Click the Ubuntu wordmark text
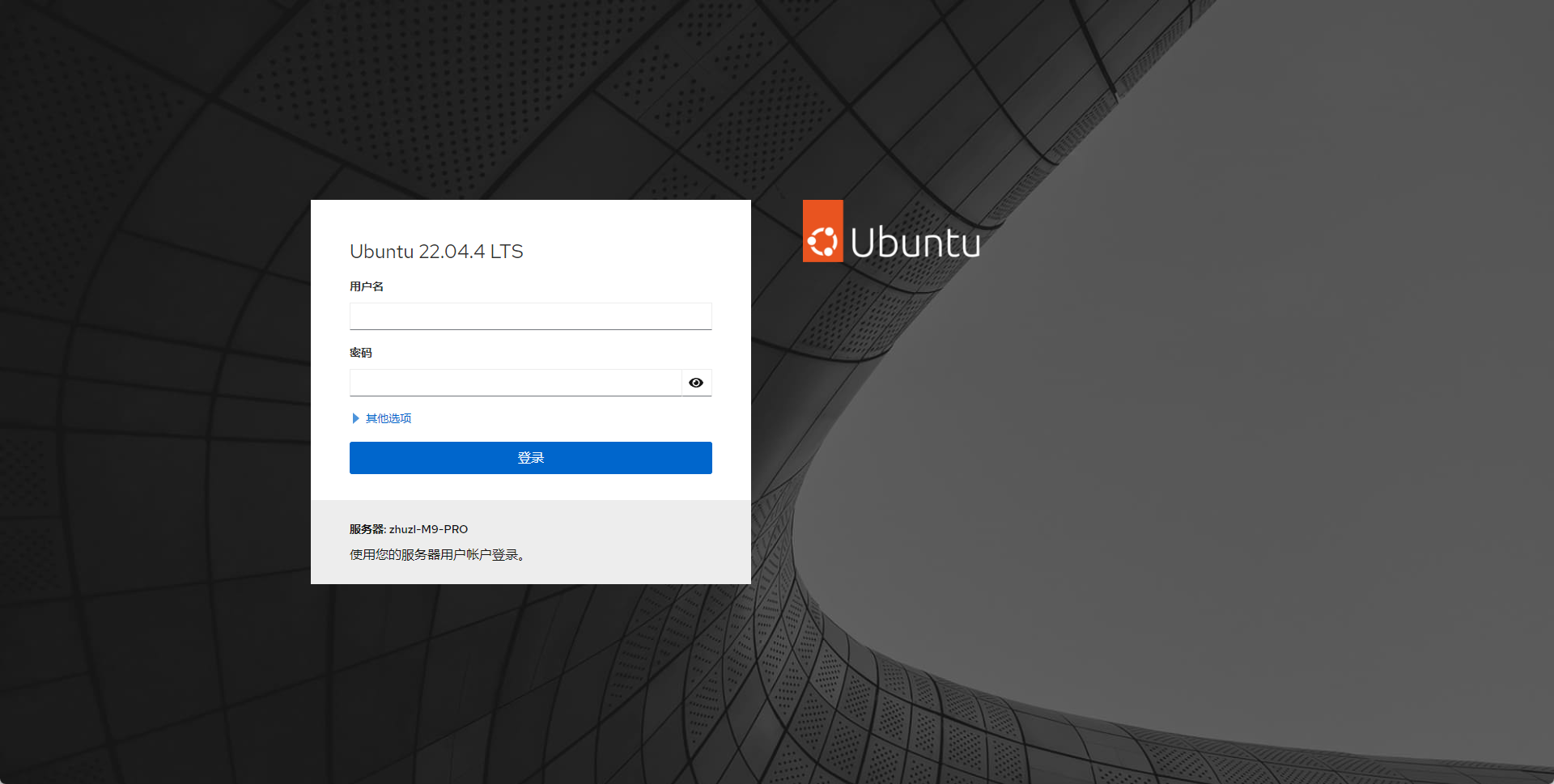The width and height of the screenshot is (1554, 784). tap(915, 242)
